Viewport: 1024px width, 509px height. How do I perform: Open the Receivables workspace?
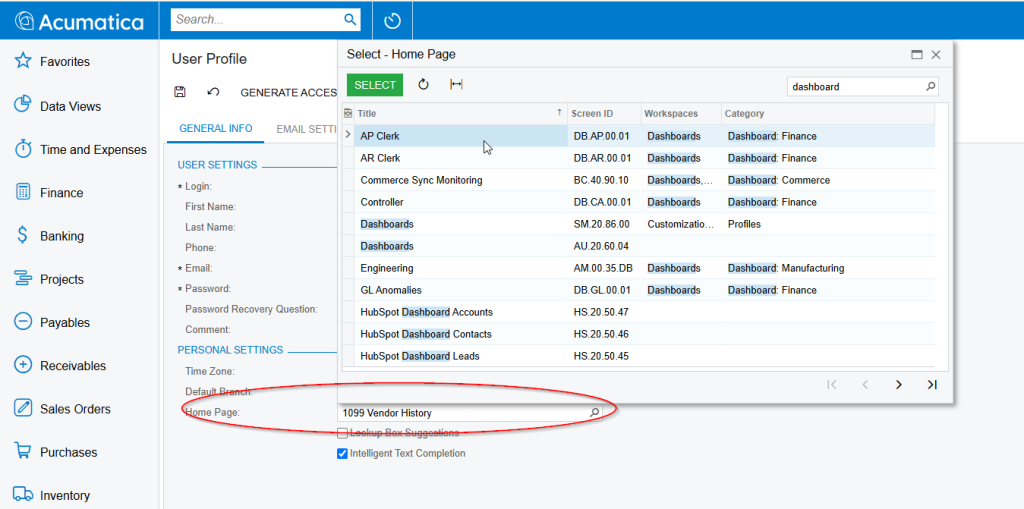pos(59,365)
